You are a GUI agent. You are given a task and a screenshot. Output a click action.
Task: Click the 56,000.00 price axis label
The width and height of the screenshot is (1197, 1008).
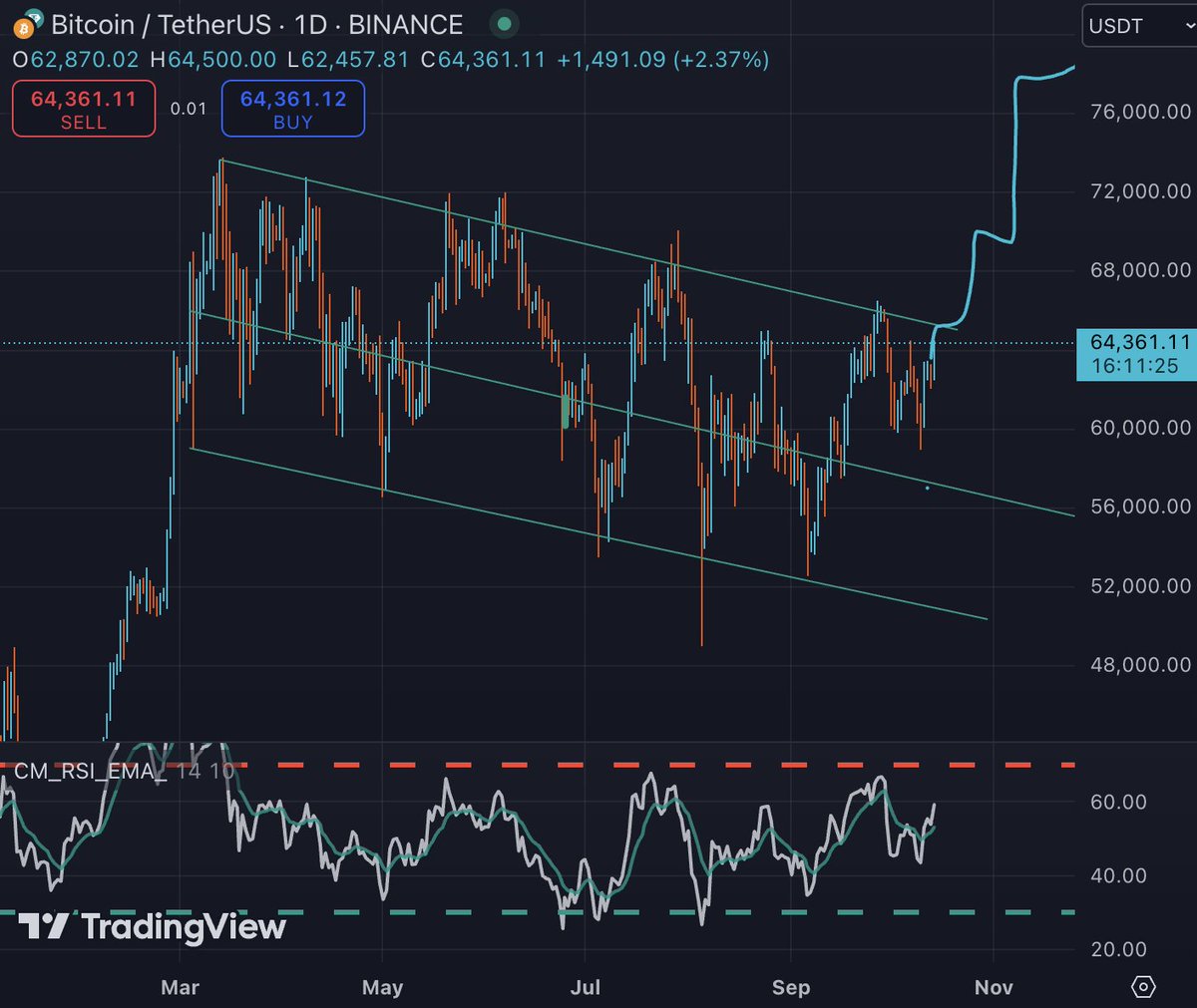pos(1141,505)
